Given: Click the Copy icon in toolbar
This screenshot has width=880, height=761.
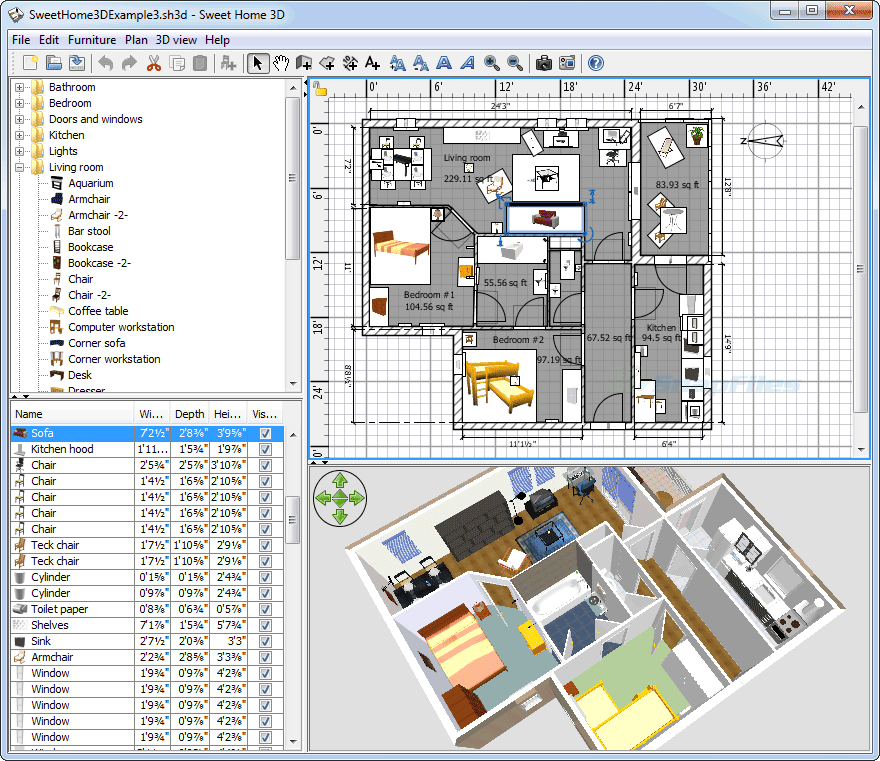Looking at the screenshot, I should (177, 63).
